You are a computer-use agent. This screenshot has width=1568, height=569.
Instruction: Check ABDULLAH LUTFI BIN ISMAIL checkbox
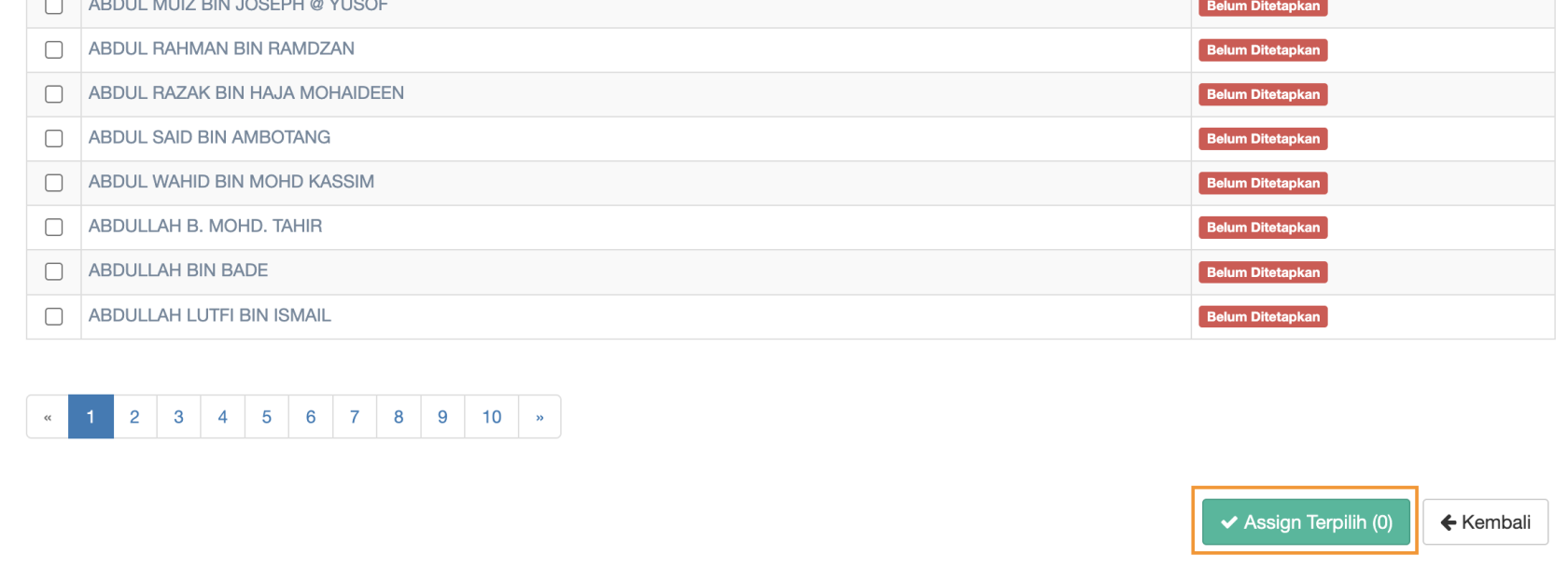point(54,316)
